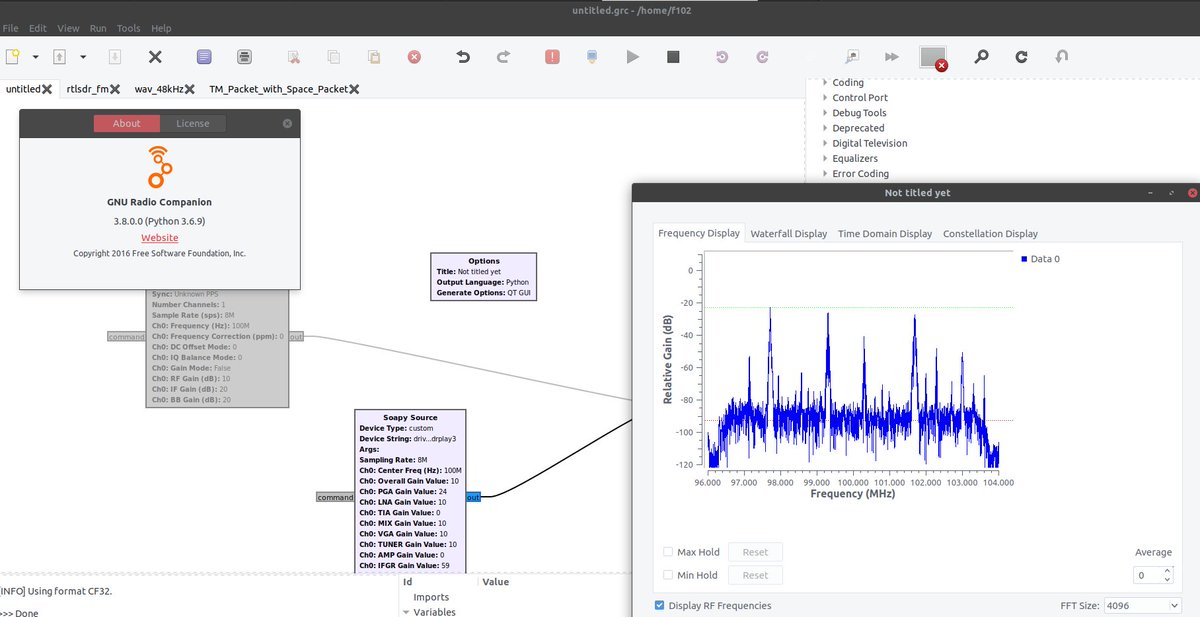Close the untitled flow graph tab

coord(47,89)
